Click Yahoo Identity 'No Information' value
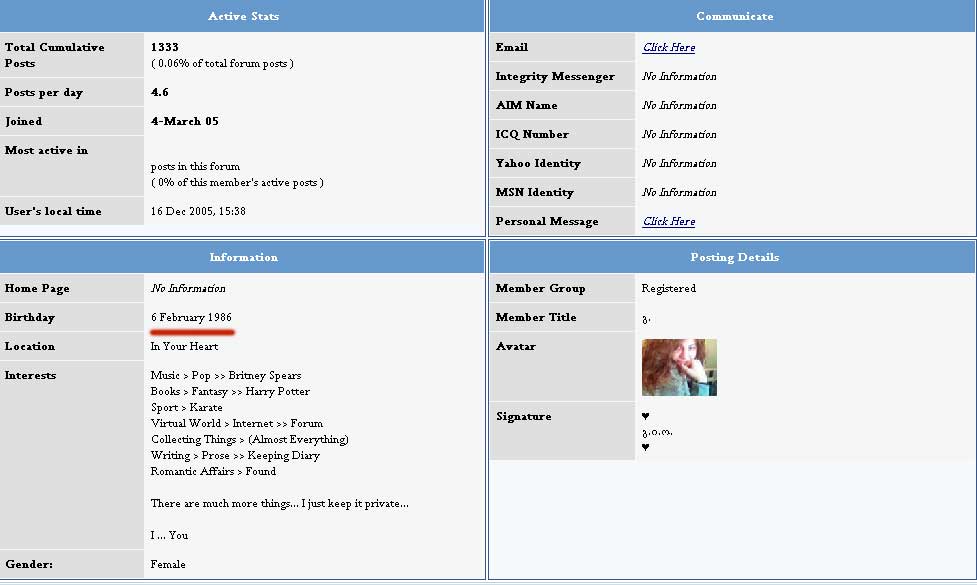The height and width of the screenshot is (585, 977). coord(679,163)
